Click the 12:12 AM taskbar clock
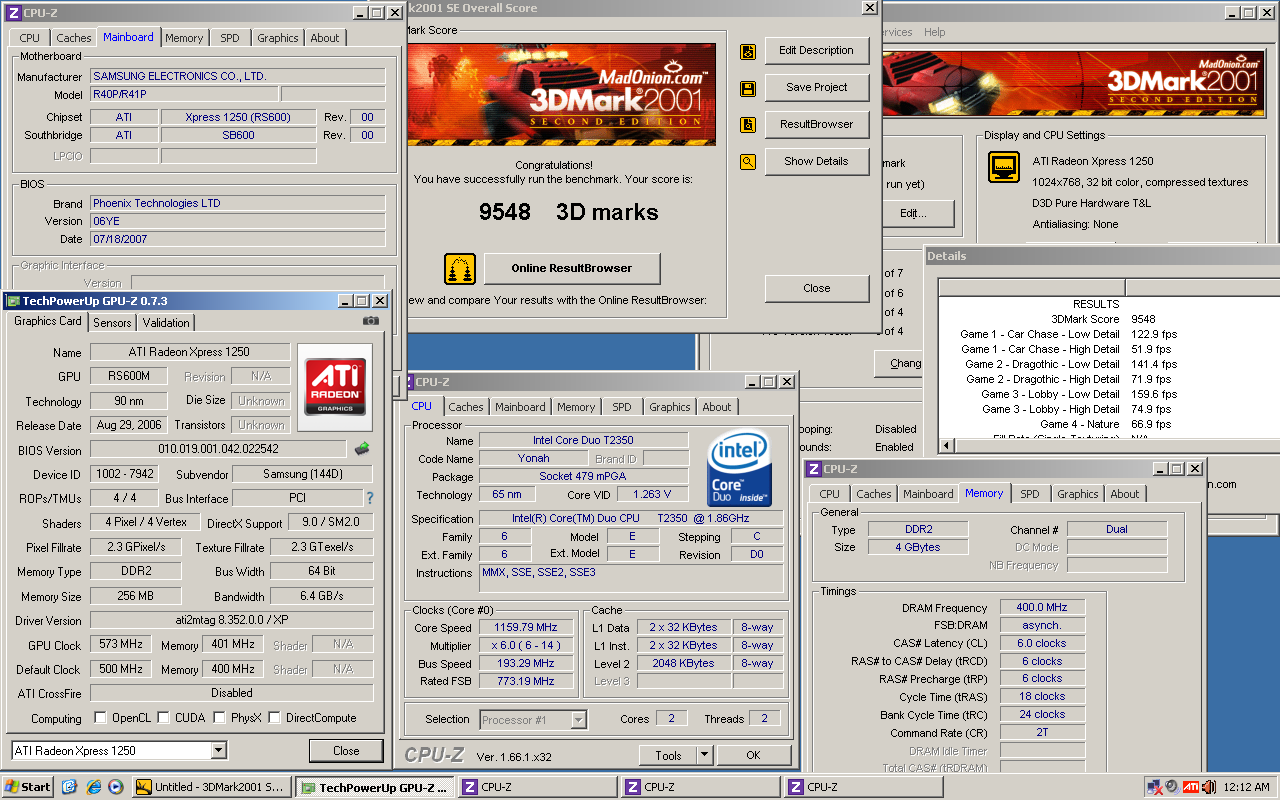This screenshot has height=800, width=1280. coord(1246,787)
